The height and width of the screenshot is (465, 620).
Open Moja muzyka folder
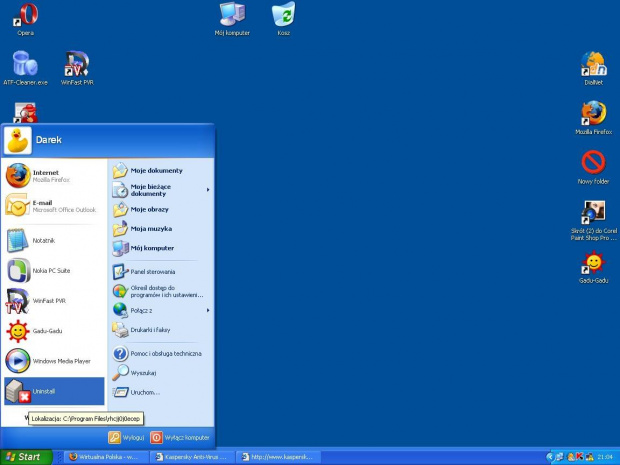(161, 229)
